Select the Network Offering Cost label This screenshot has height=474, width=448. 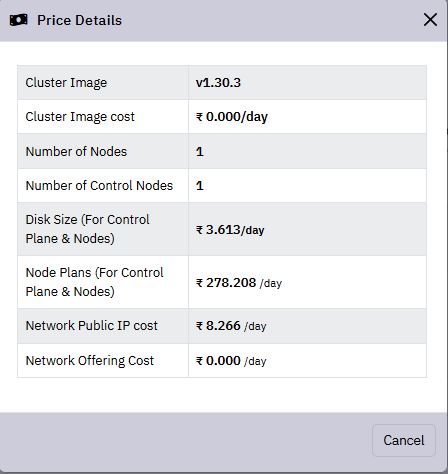coord(90,361)
